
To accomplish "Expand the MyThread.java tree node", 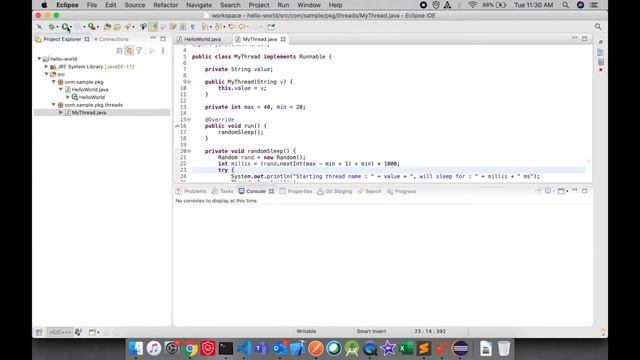I will [x=61, y=112].
